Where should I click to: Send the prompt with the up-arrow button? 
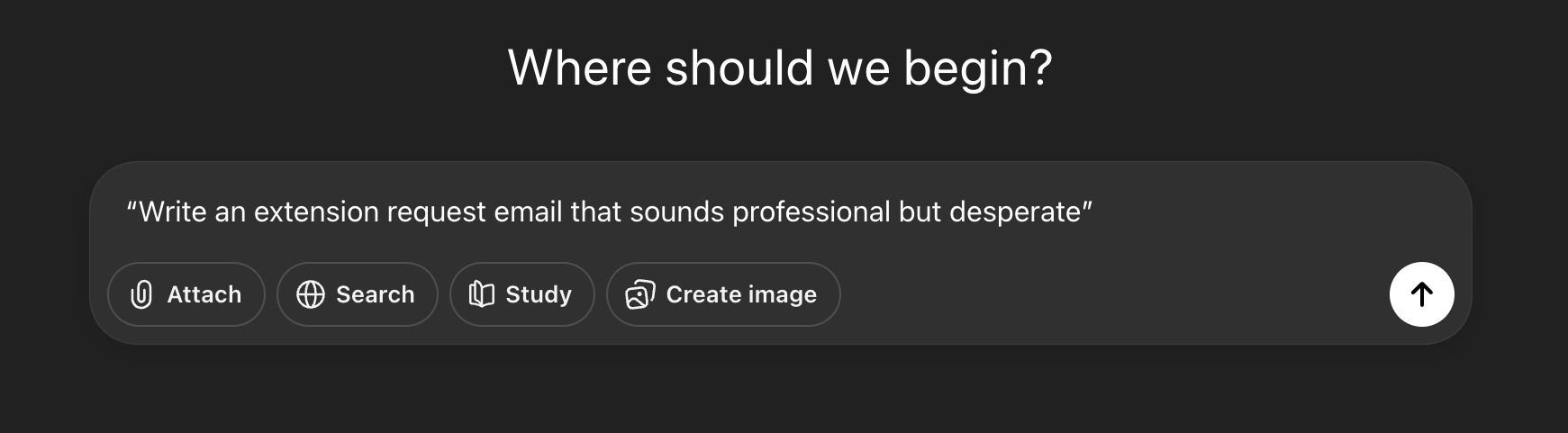(1421, 294)
